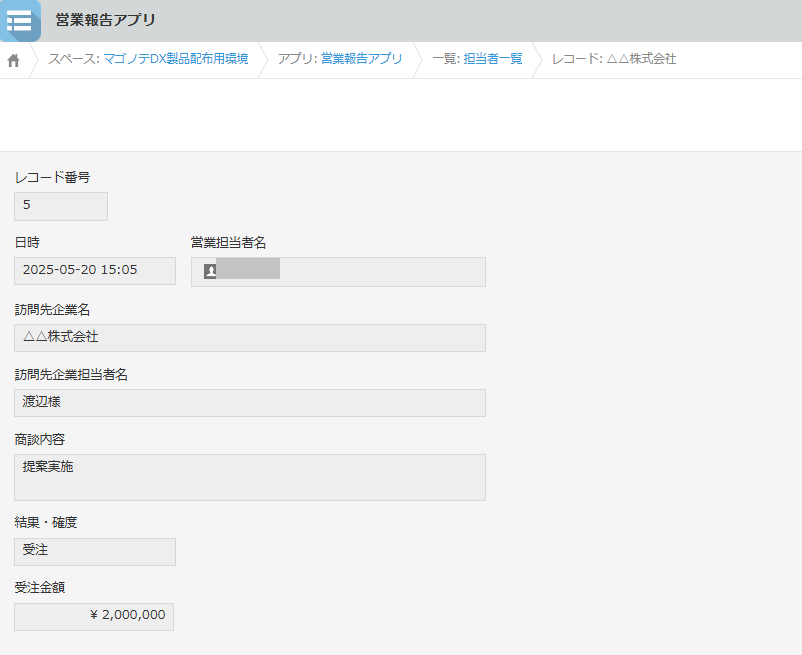Open the 営業報告アプリ breadcrumb link
Screen dimensions: 802x655
pyautogui.click(x=362, y=59)
